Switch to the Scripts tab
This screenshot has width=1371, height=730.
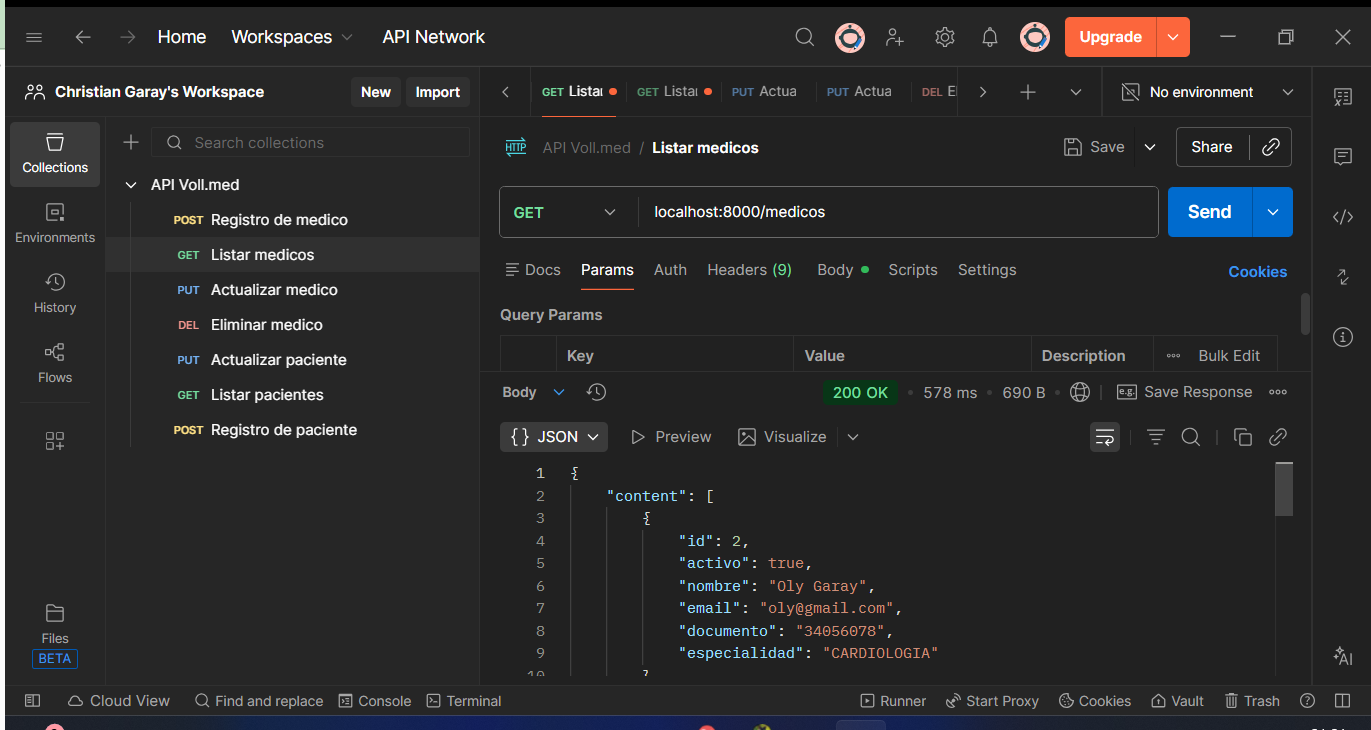[912, 270]
